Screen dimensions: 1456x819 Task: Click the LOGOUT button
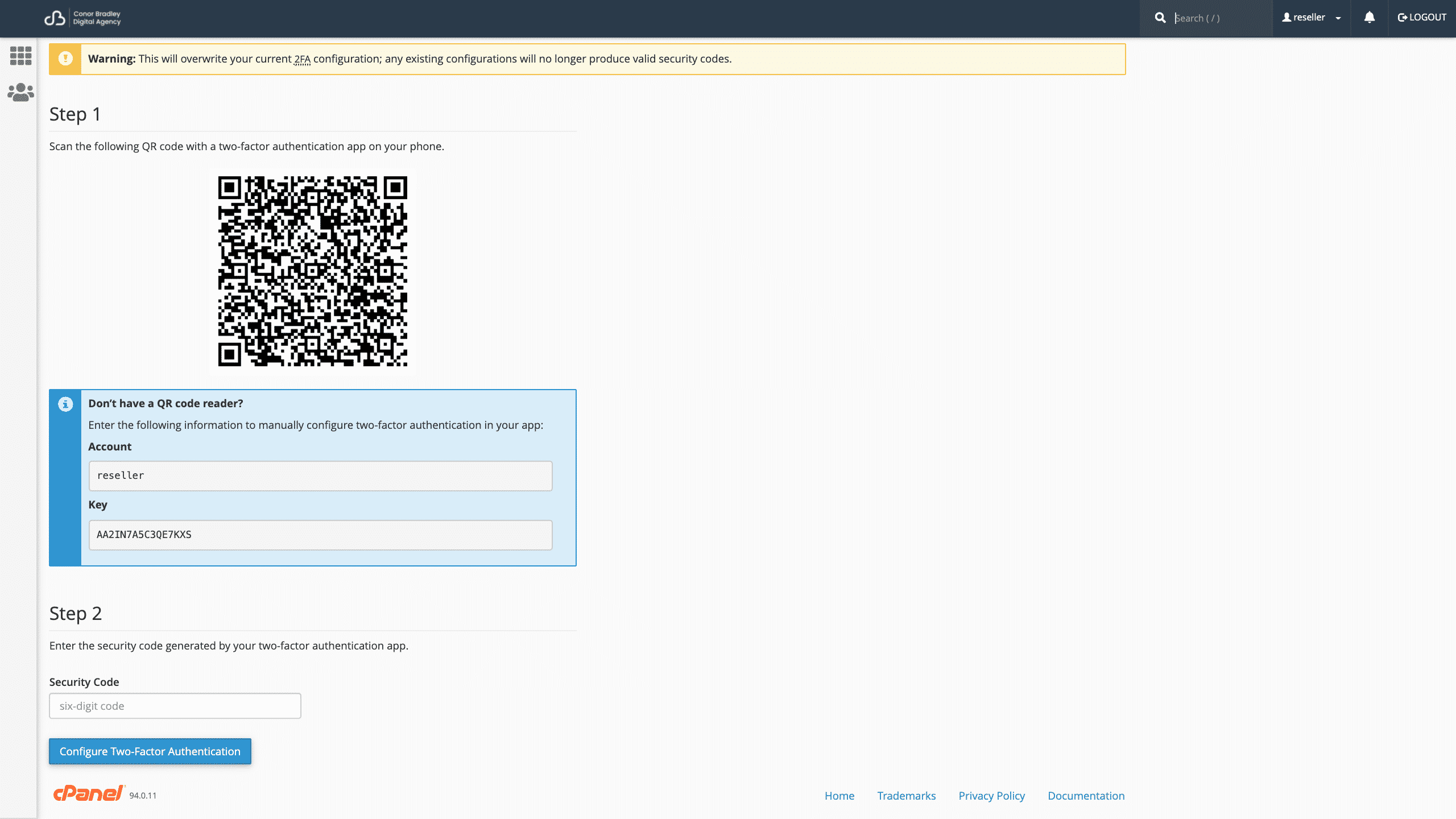point(1422,18)
